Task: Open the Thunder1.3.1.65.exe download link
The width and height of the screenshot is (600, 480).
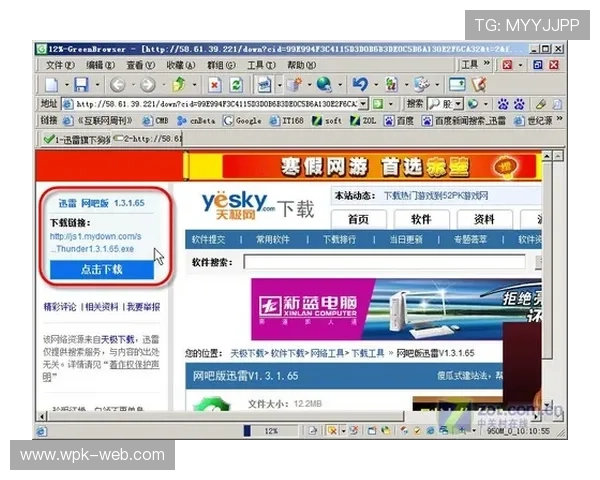Action: click(95, 243)
